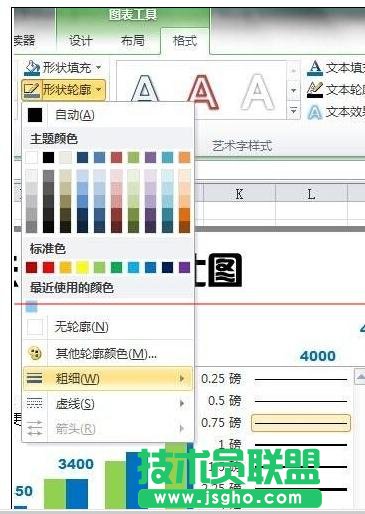Open 其他轮廓颜色(M) more colors dialog

[108, 353]
